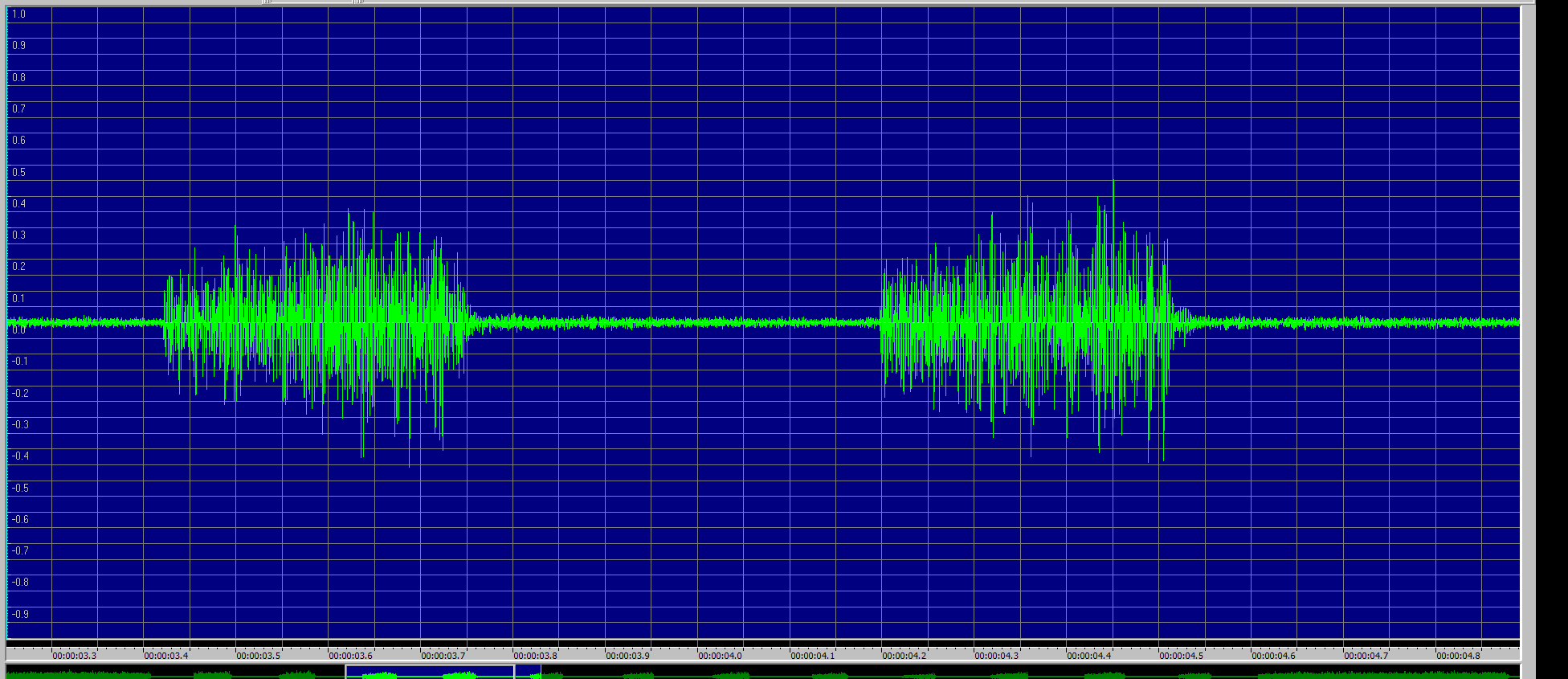The width and height of the screenshot is (1568, 679).
Task: Click the silent gap between the two bursts
Action: [x=675, y=321]
